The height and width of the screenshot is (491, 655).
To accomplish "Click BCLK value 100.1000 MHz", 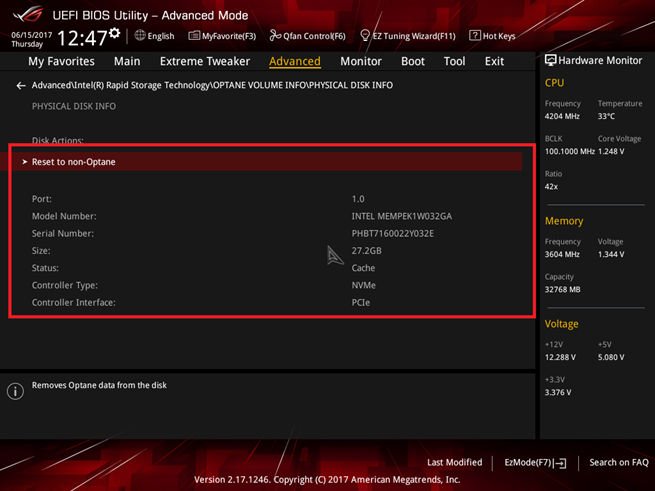I will point(569,151).
